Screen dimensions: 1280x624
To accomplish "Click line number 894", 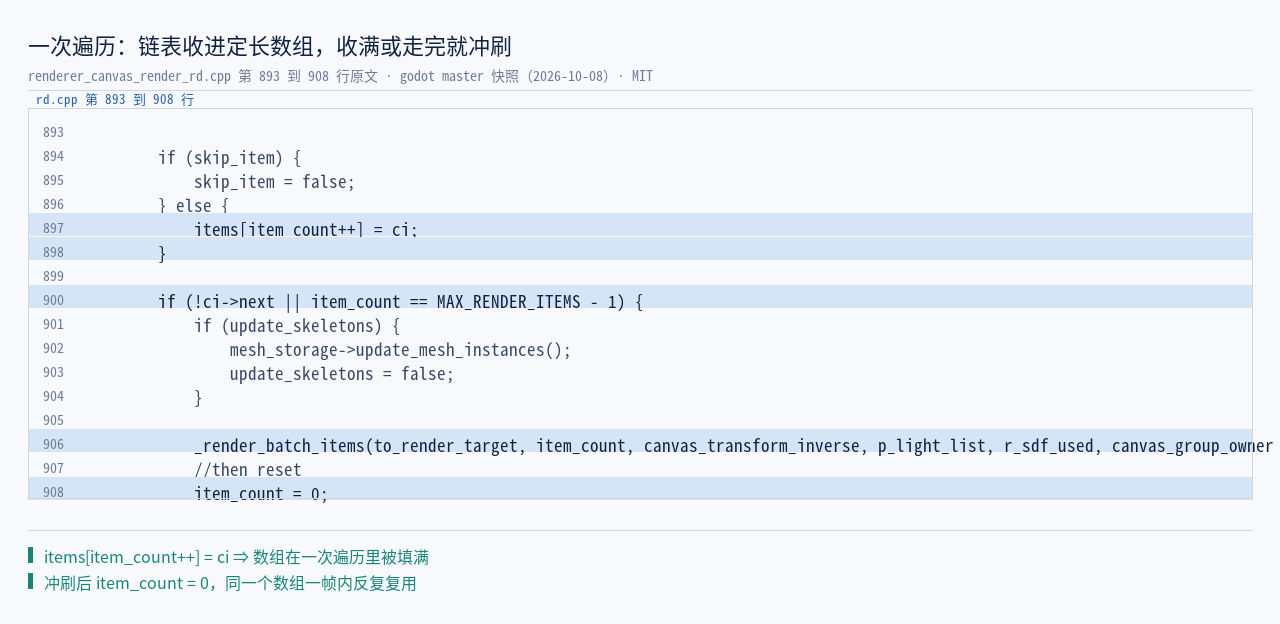I will tap(53, 157).
